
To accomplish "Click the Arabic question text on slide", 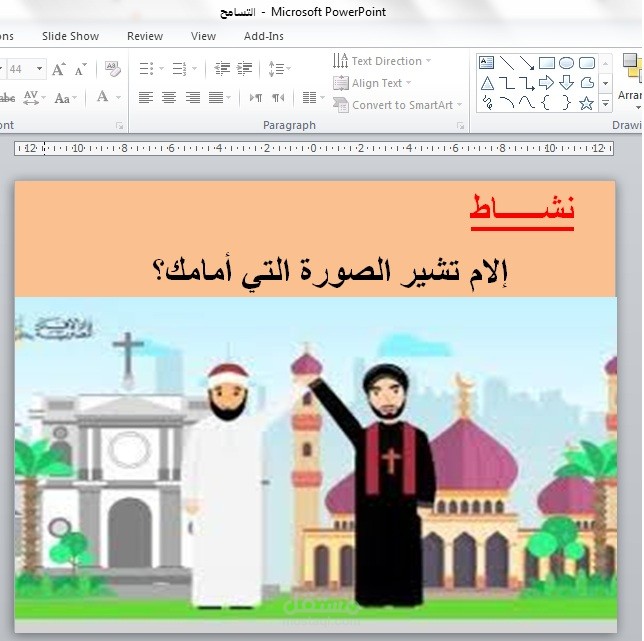I will (x=330, y=272).
